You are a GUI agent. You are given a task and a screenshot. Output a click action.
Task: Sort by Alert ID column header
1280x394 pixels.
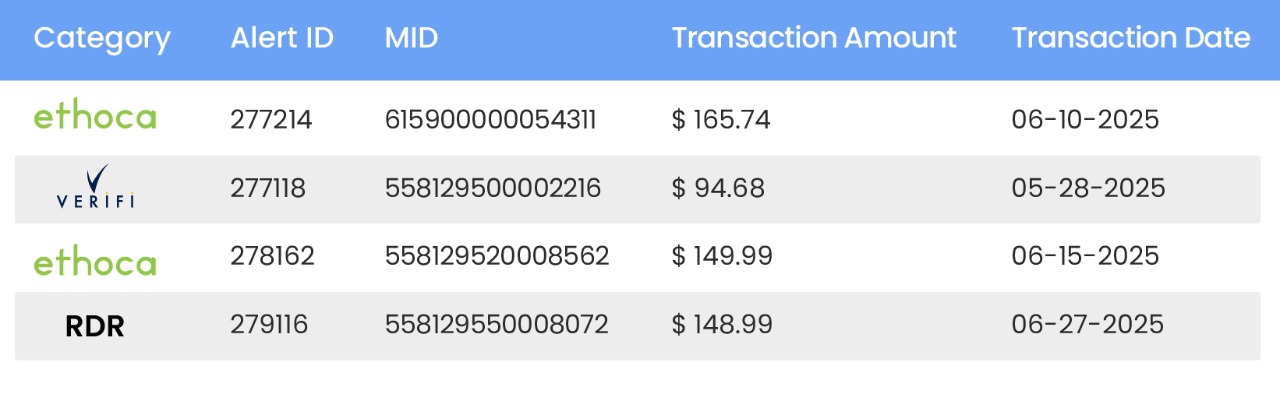282,39
